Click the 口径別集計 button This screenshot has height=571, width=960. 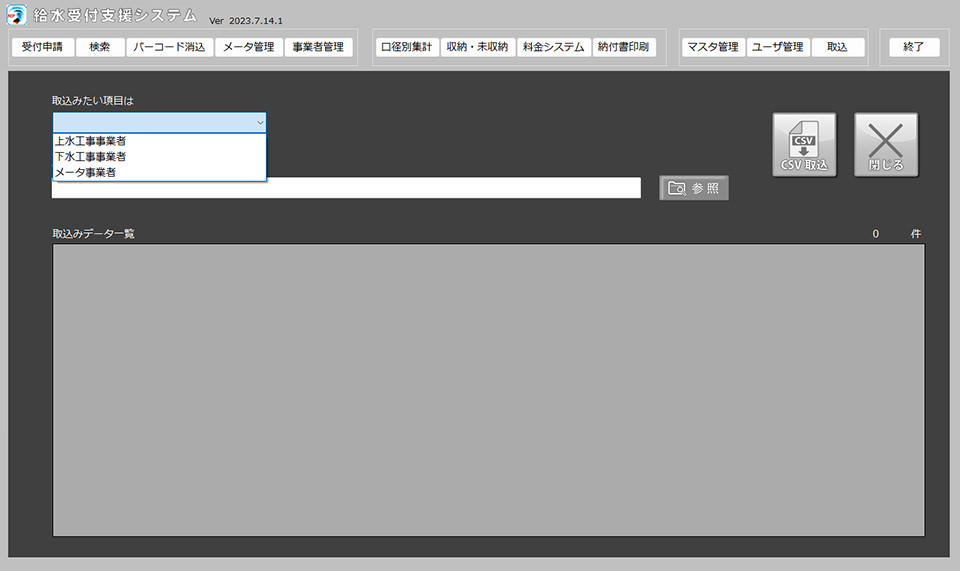(x=406, y=47)
